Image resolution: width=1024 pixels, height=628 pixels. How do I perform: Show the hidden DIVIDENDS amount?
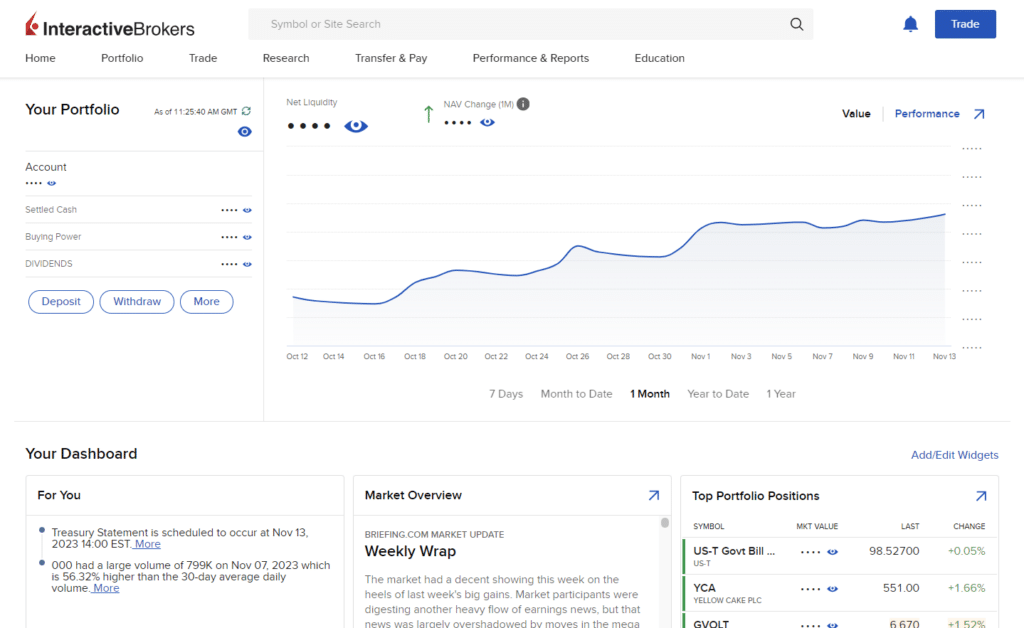click(x=248, y=264)
